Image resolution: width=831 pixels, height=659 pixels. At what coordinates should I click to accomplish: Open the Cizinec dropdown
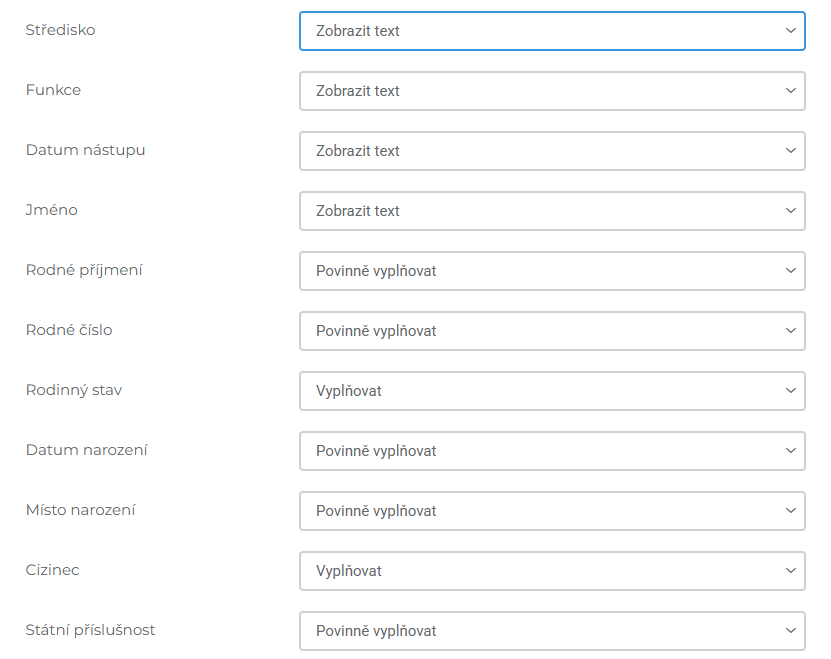pyautogui.click(x=552, y=571)
